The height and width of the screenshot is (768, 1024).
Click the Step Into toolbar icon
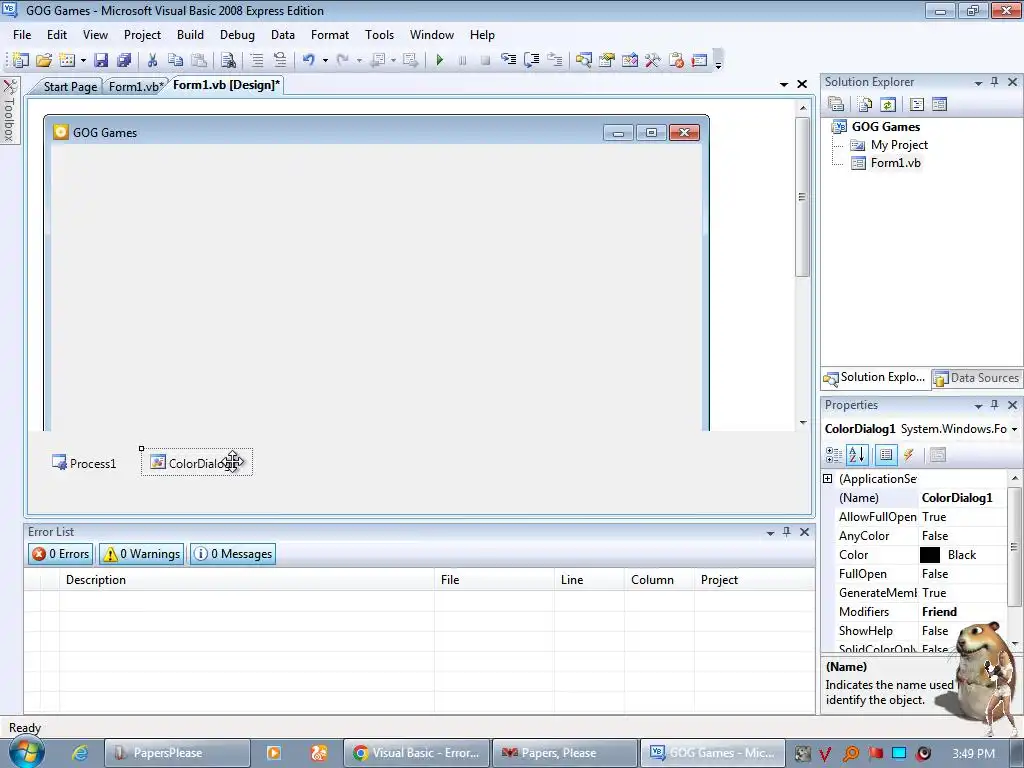pos(509,60)
